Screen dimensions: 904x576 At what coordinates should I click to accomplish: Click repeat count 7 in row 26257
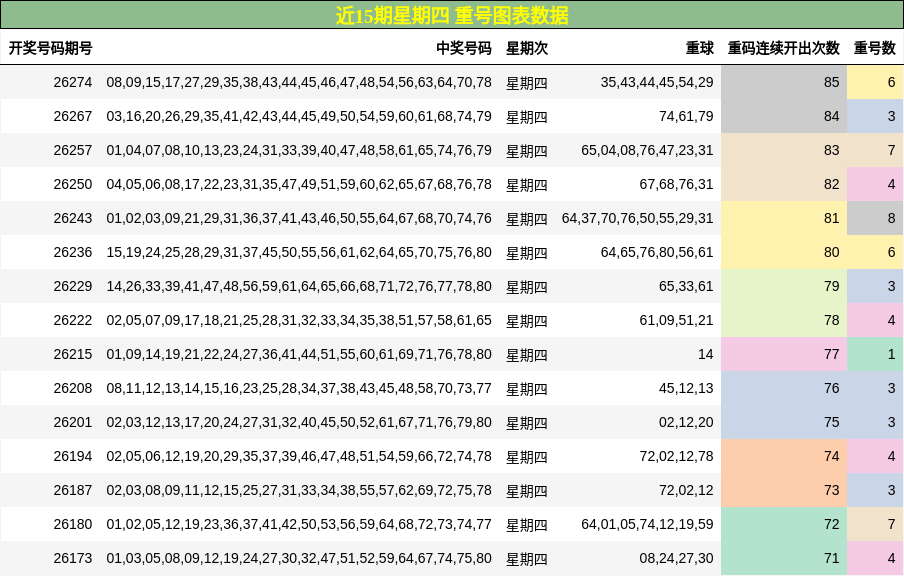tap(875, 150)
